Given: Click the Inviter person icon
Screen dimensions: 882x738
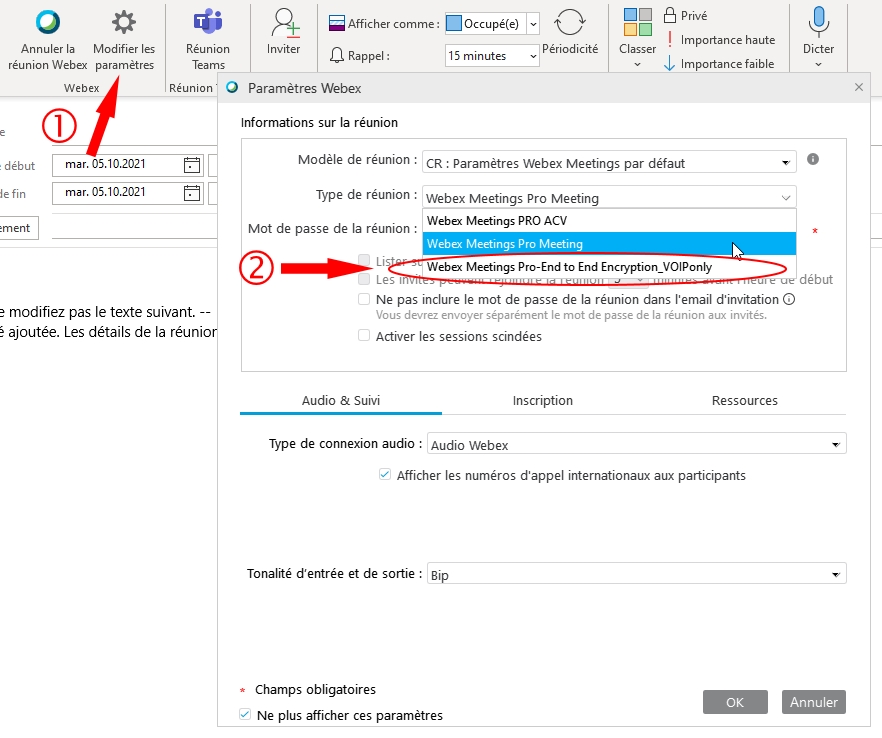Looking at the screenshot, I should point(285,22).
